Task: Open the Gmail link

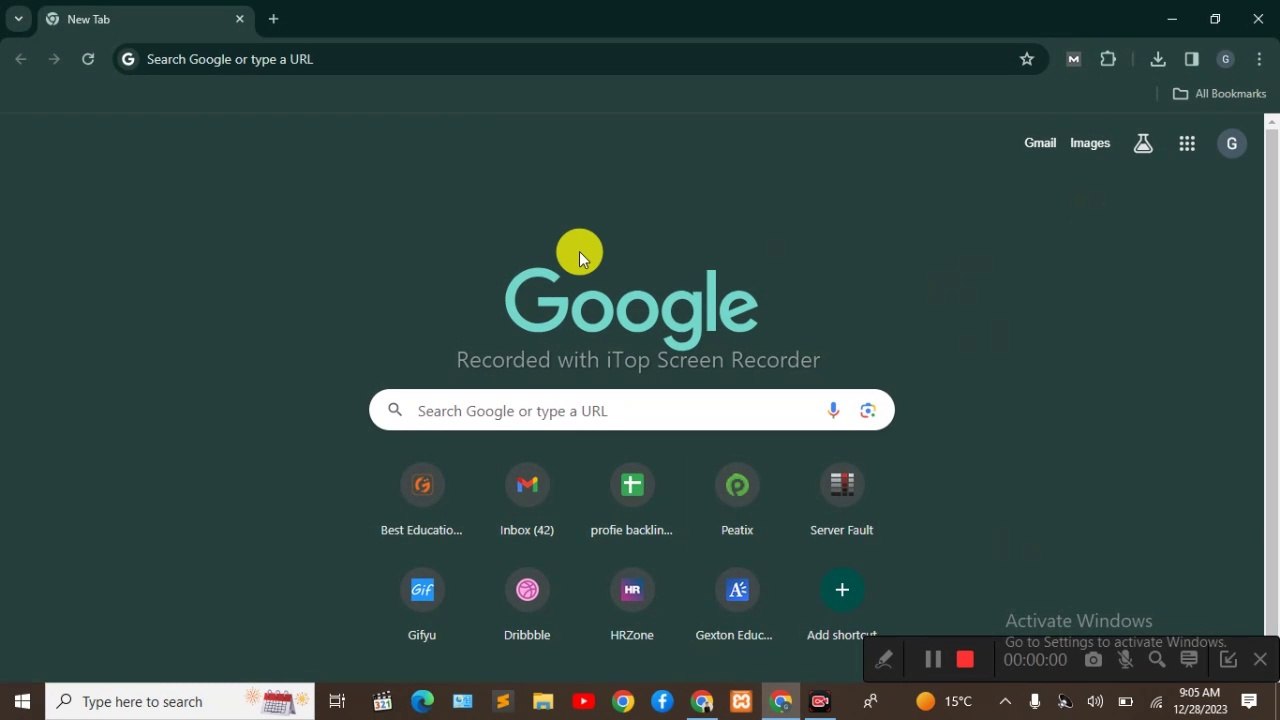Action: (1040, 143)
